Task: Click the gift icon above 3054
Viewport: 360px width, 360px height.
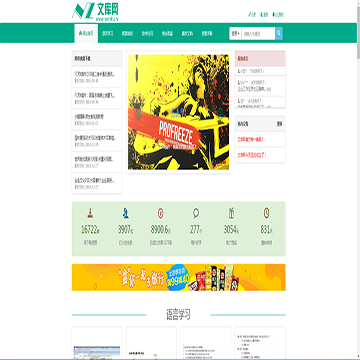Action: coord(231,213)
